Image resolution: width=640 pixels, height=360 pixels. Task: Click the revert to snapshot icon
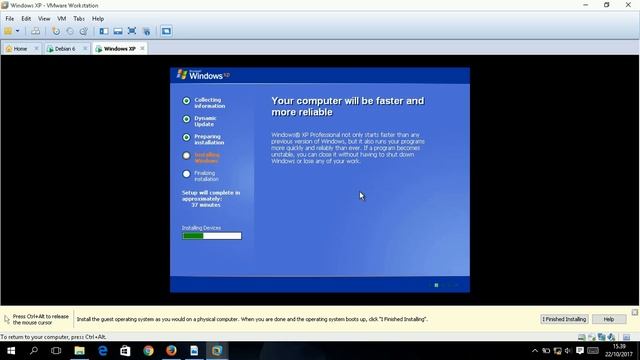point(70,31)
